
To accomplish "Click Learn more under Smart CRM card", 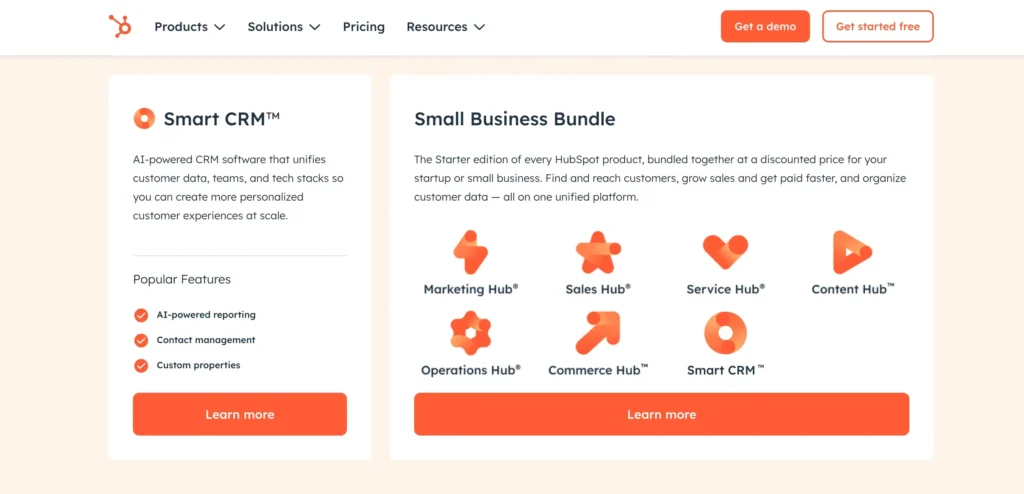I will (x=240, y=414).
